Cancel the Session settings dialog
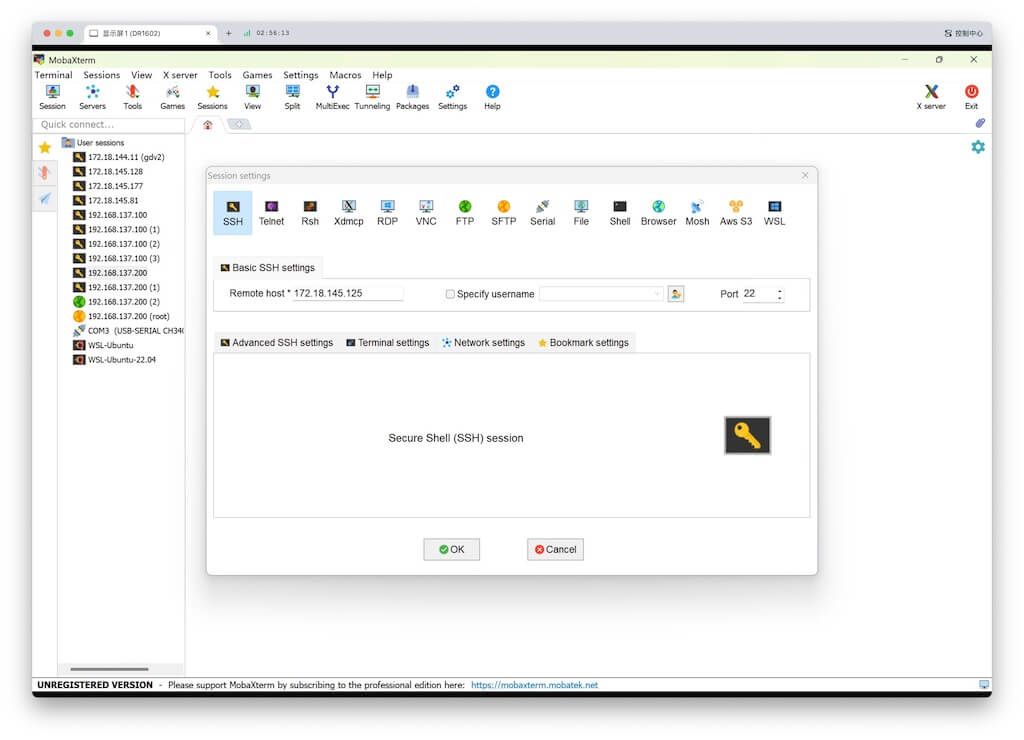This screenshot has width=1024, height=740. (555, 549)
